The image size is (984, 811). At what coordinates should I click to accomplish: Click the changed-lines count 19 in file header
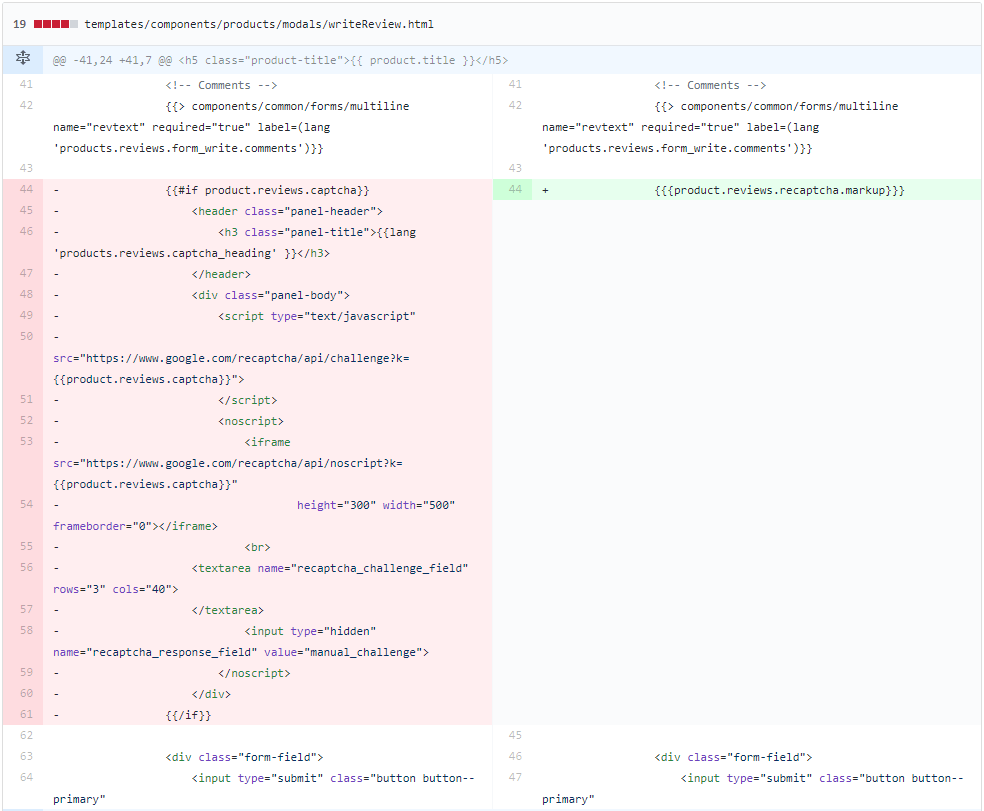pyautogui.click(x=19, y=24)
